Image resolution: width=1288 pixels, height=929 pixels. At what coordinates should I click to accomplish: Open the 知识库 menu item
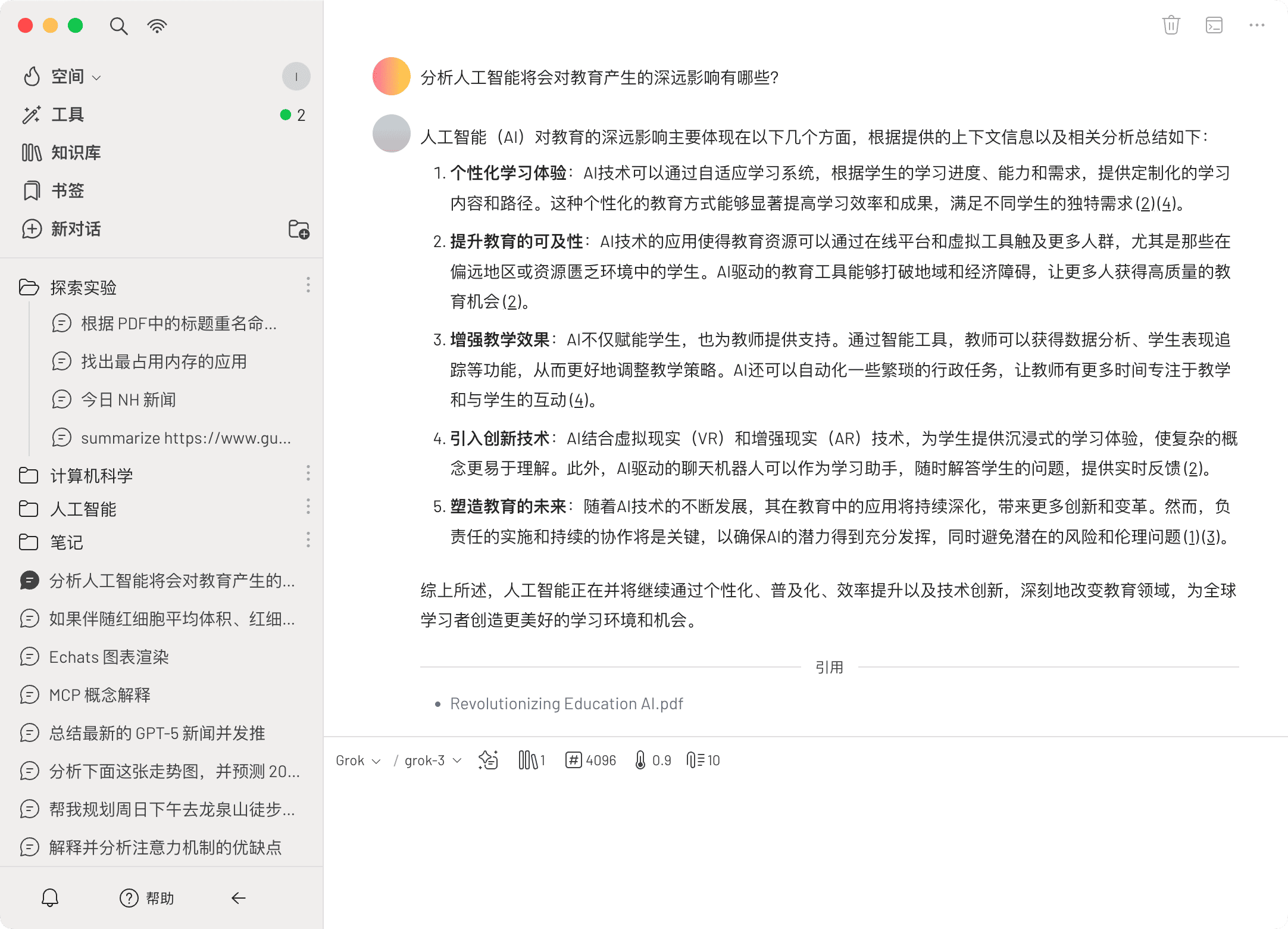(x=76, y=153)
